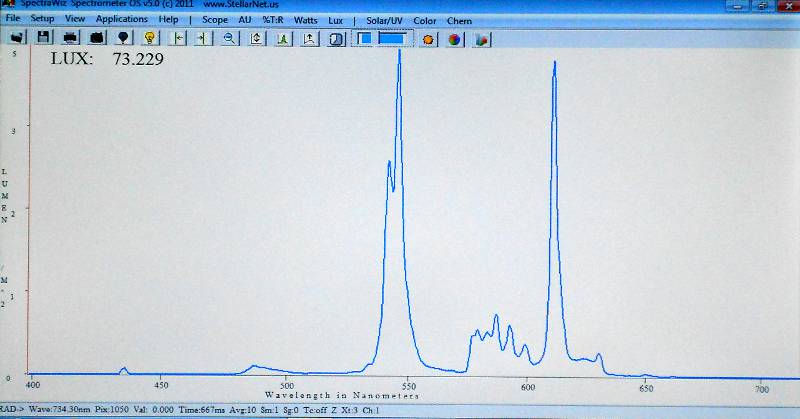Screen dimensions: 800x419
Task: Toggle the wide blue rectangle button
Action: 394,38
